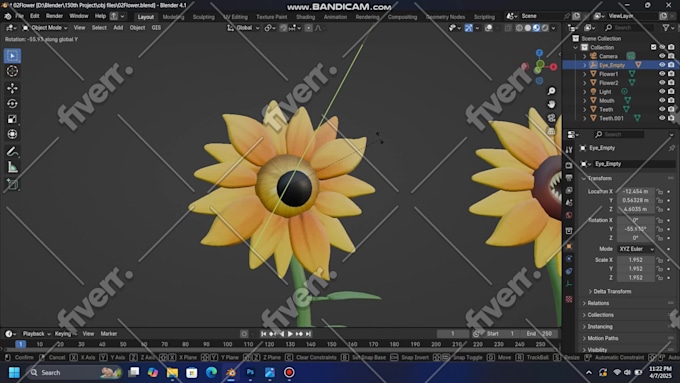This screenshot has height=383, width=680.
Task: Toggle the camera view icon
Action: click(x=551, y=118)
